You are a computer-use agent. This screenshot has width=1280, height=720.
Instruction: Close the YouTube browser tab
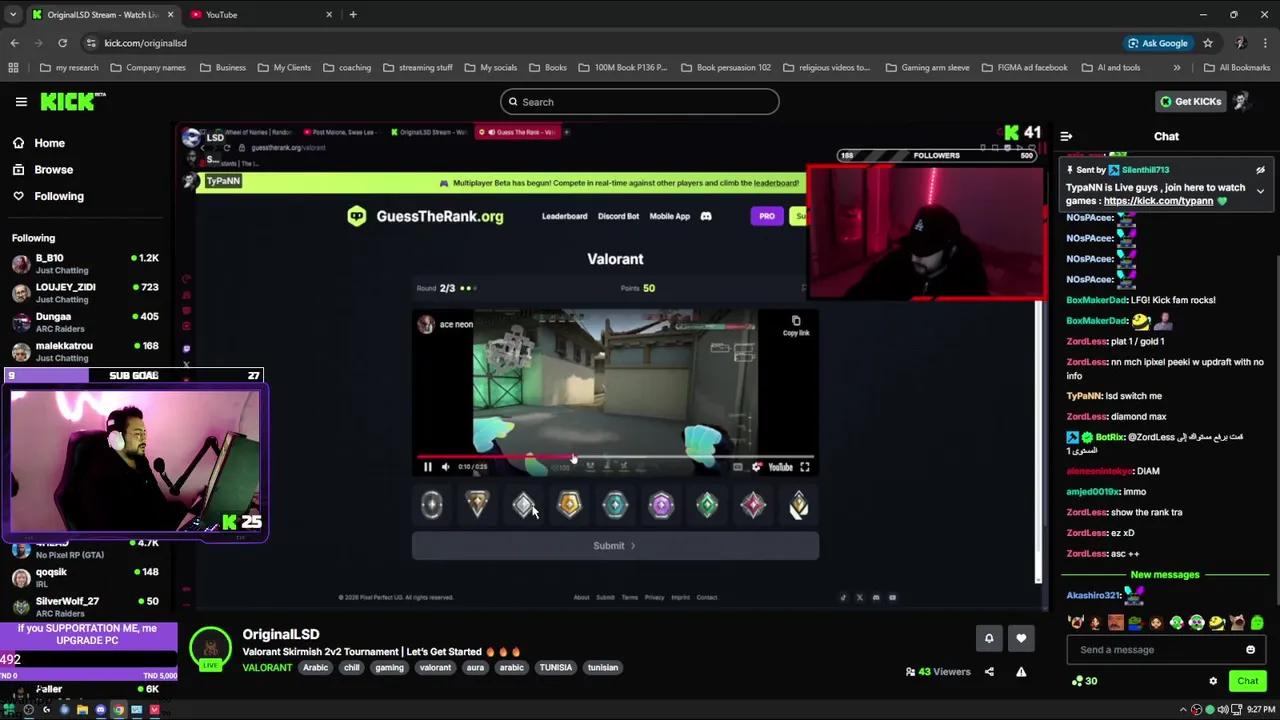(329, 14)
